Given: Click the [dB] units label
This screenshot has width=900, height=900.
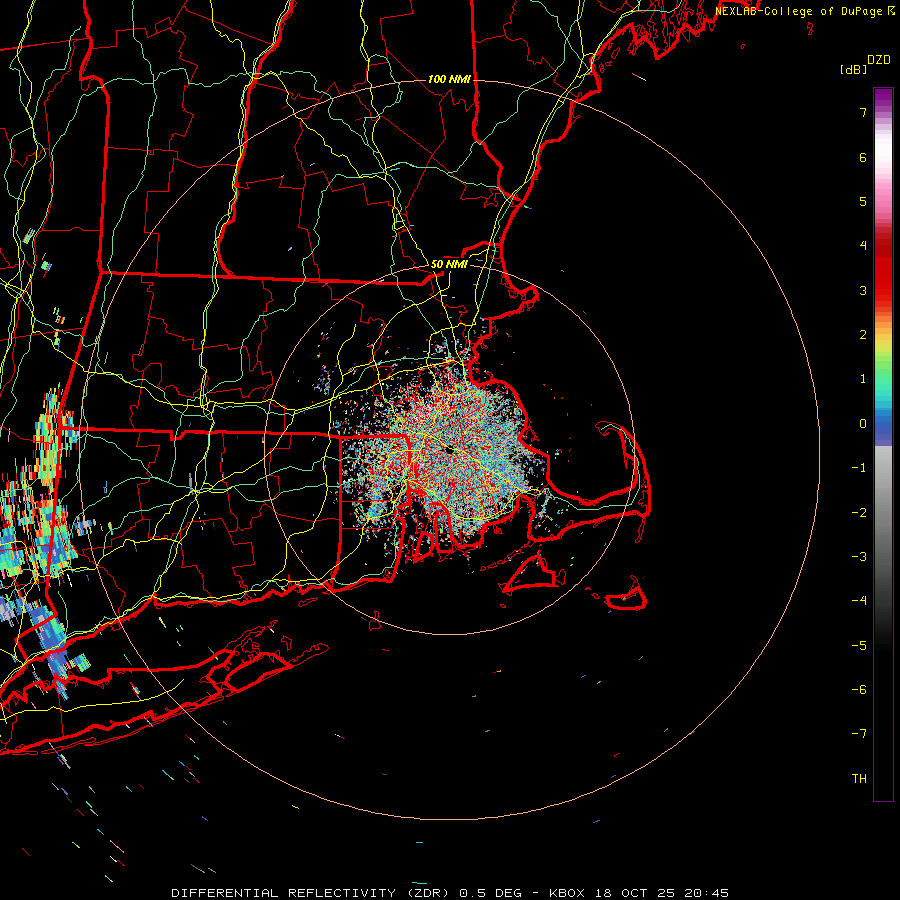Looking at the screenshot, I should coord(854,69).
